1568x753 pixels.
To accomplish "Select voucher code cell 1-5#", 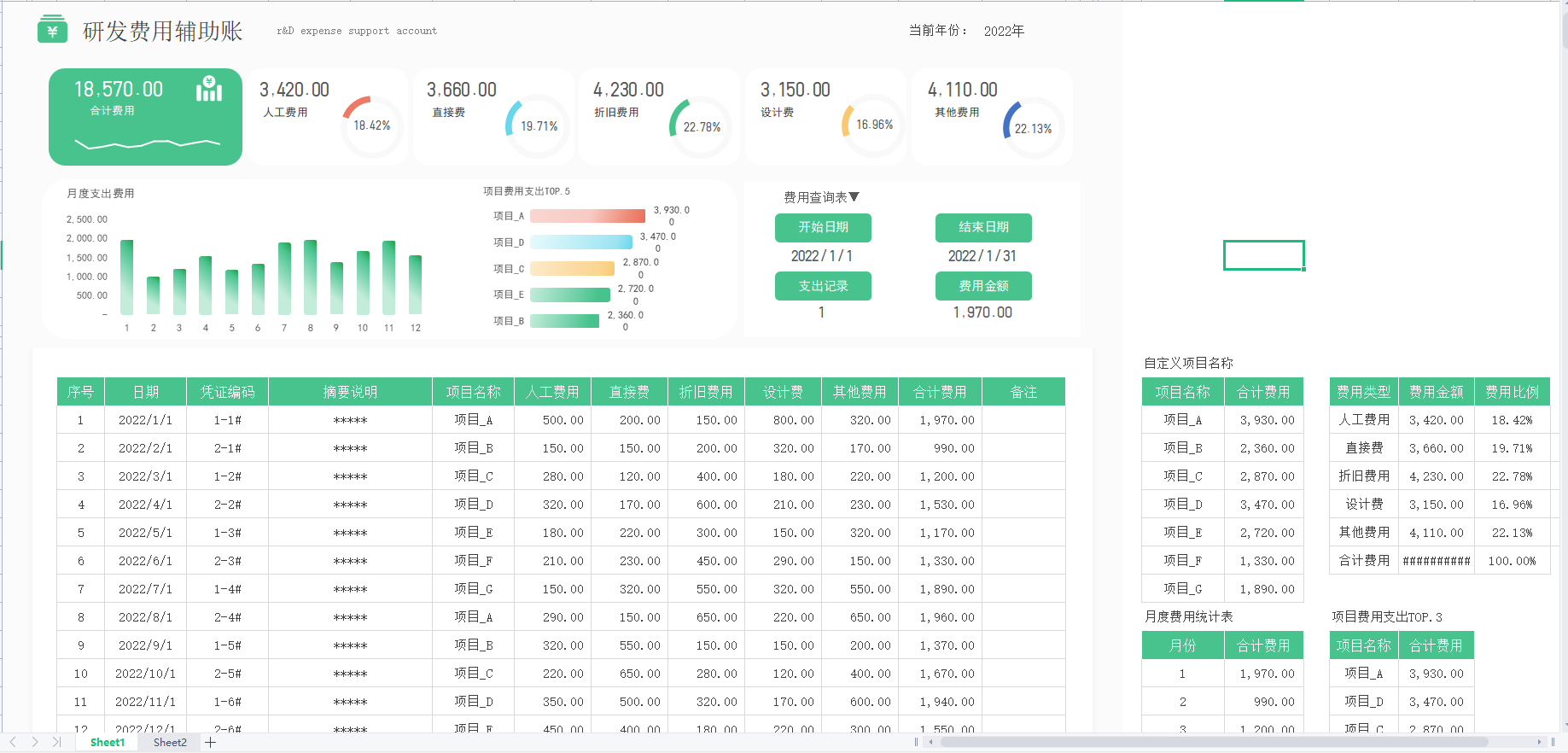I will pos(227,645).
